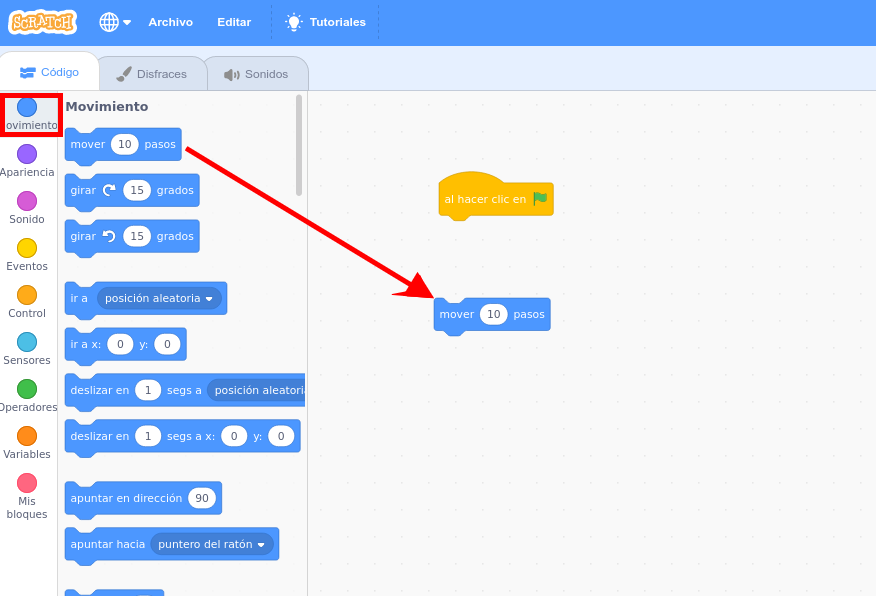Open the Operadores green category

click(27, 388)
